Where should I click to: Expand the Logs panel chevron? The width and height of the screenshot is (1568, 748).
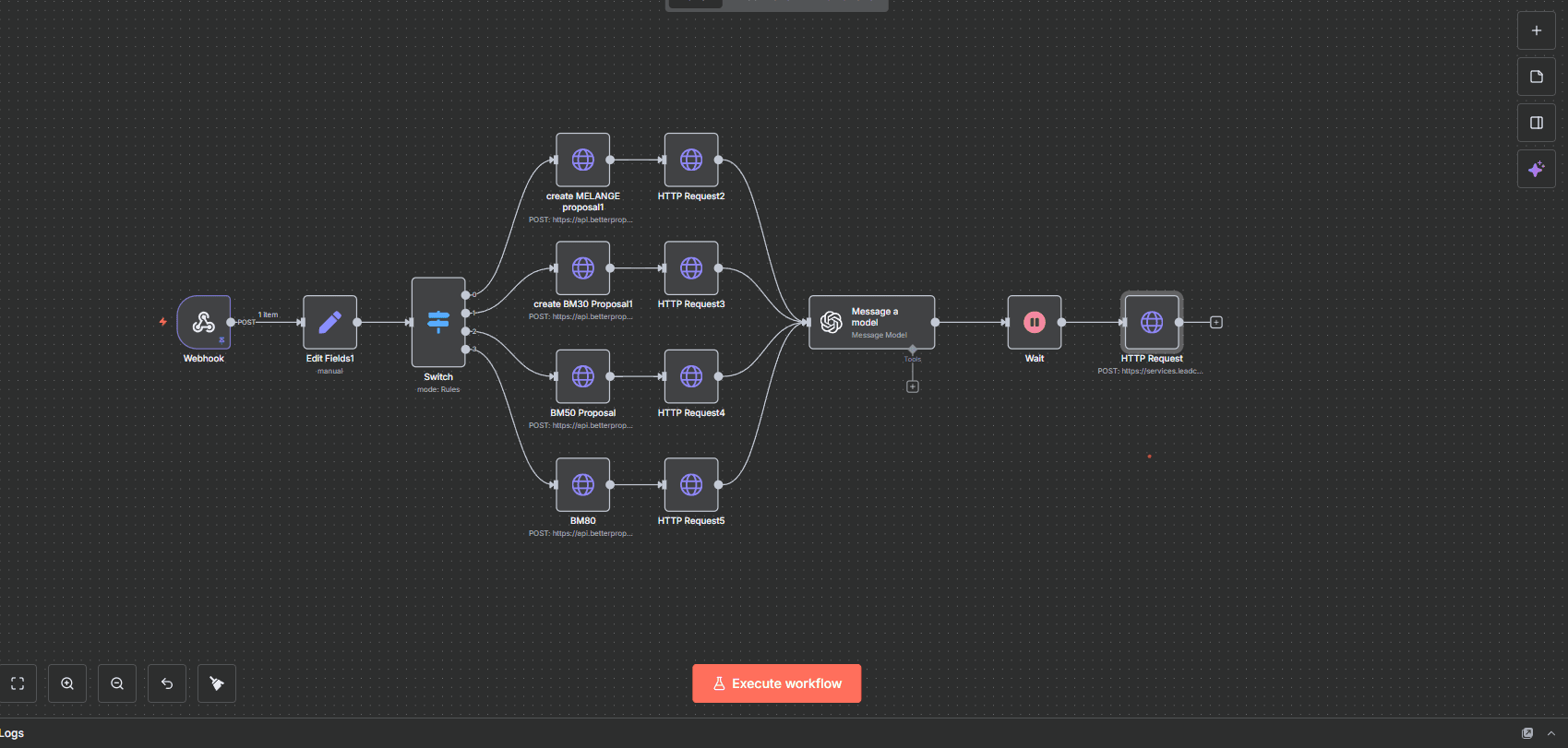[1551, 733]
